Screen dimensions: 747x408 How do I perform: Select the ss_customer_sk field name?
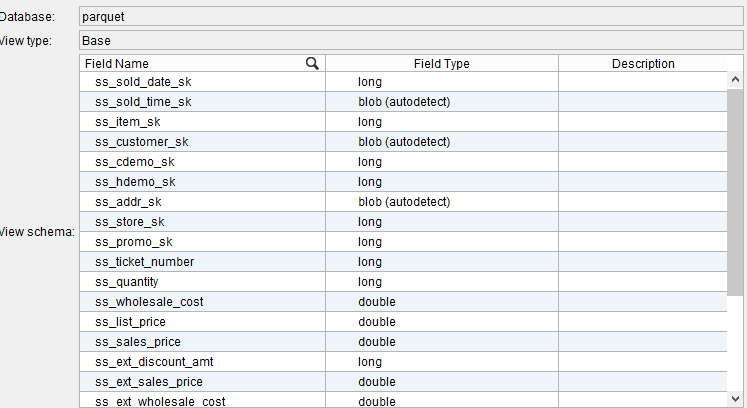click(141, 142)
